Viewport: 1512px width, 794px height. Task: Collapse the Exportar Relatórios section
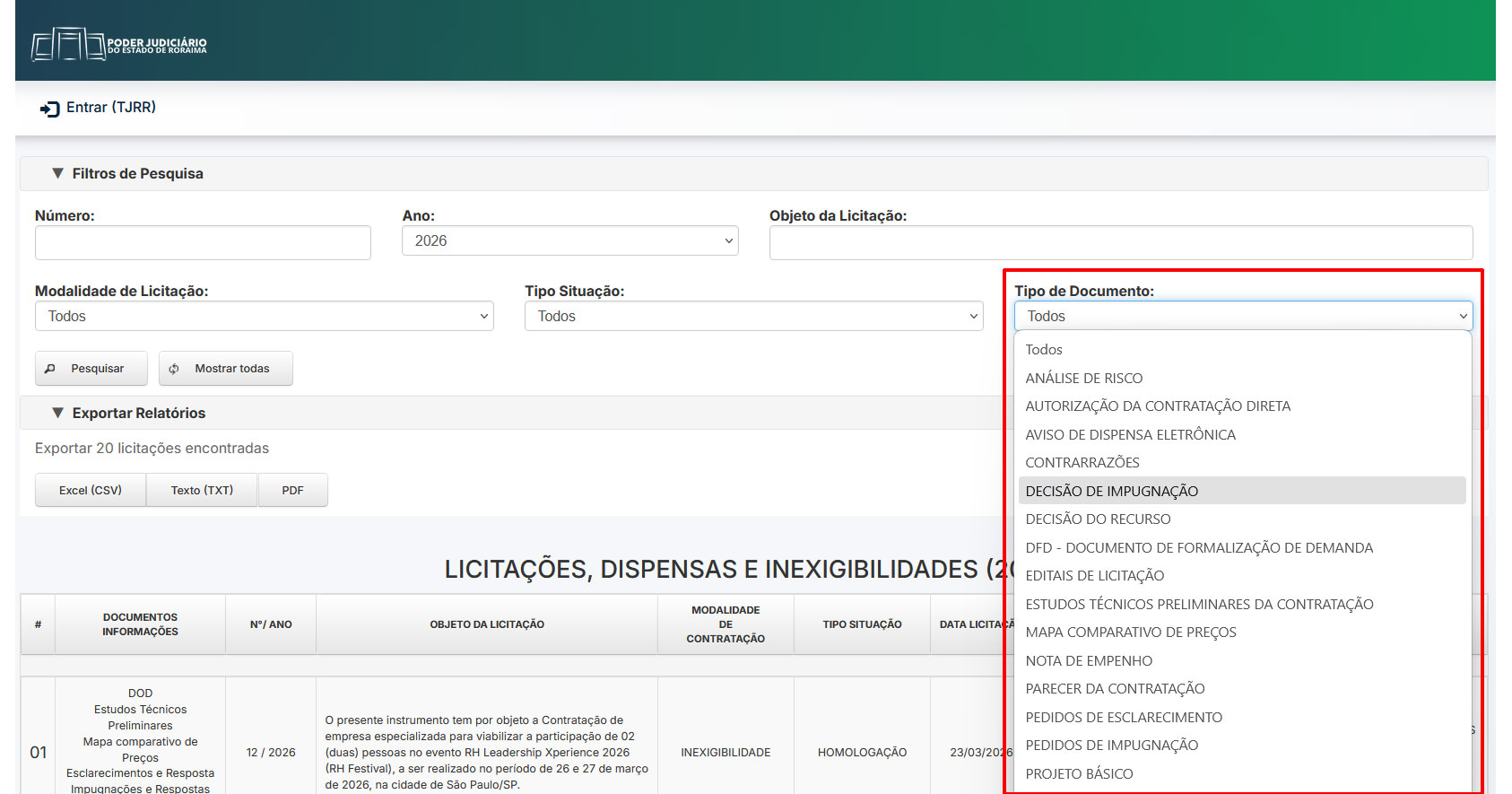pos(58,413)
